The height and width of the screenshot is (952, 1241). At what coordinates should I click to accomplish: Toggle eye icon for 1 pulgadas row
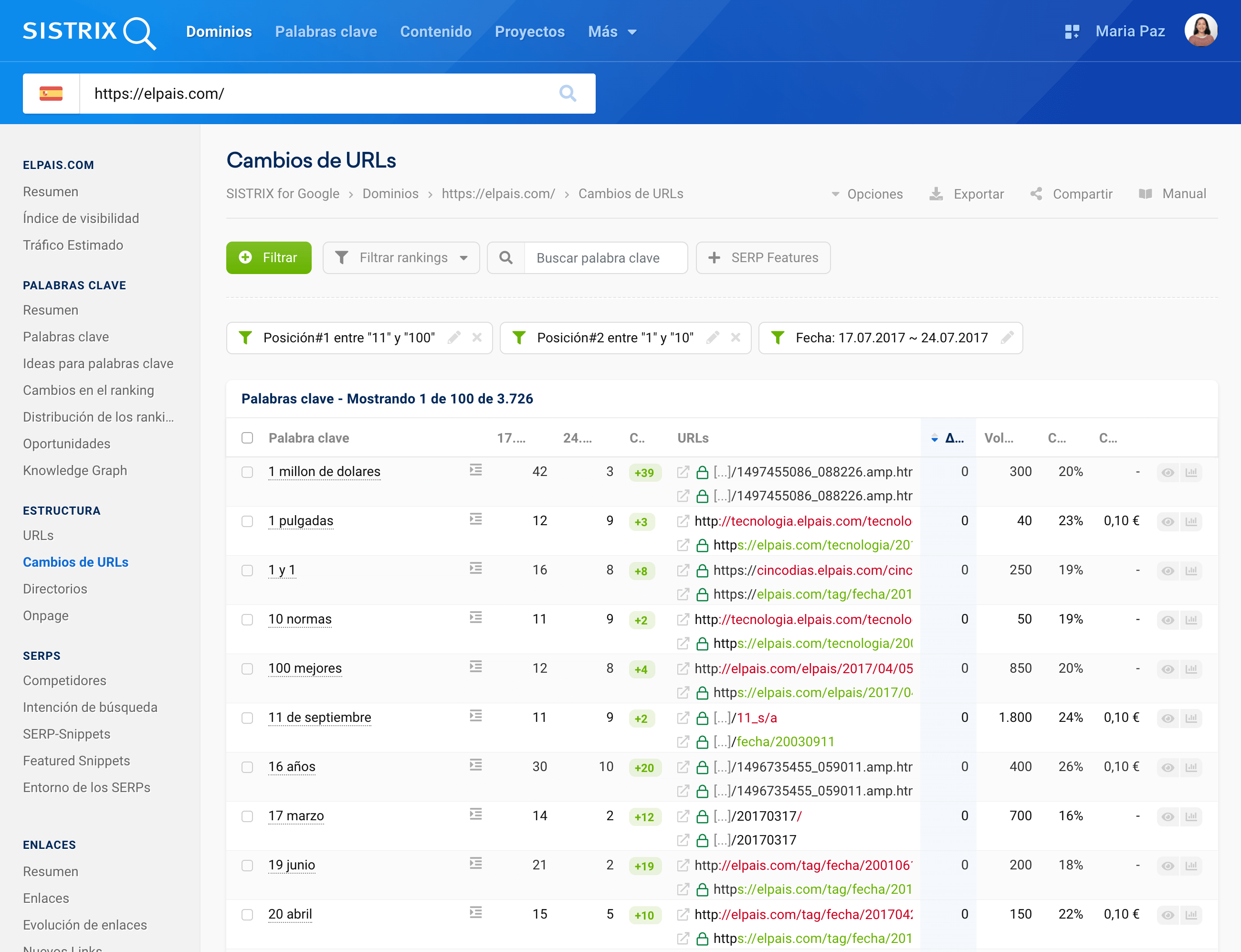tap(1168, 522)
